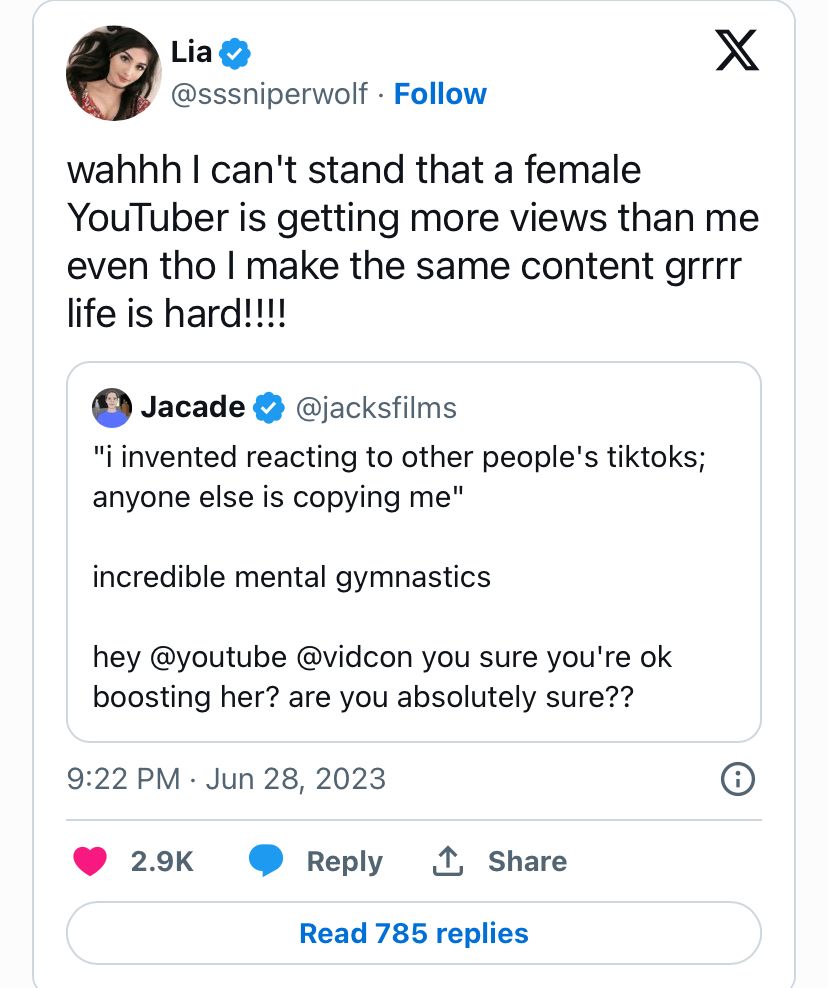Open Jacade's small profile avatar
Image resolution: width=828 pixels, height=988 pixels.
coord(111,407)
